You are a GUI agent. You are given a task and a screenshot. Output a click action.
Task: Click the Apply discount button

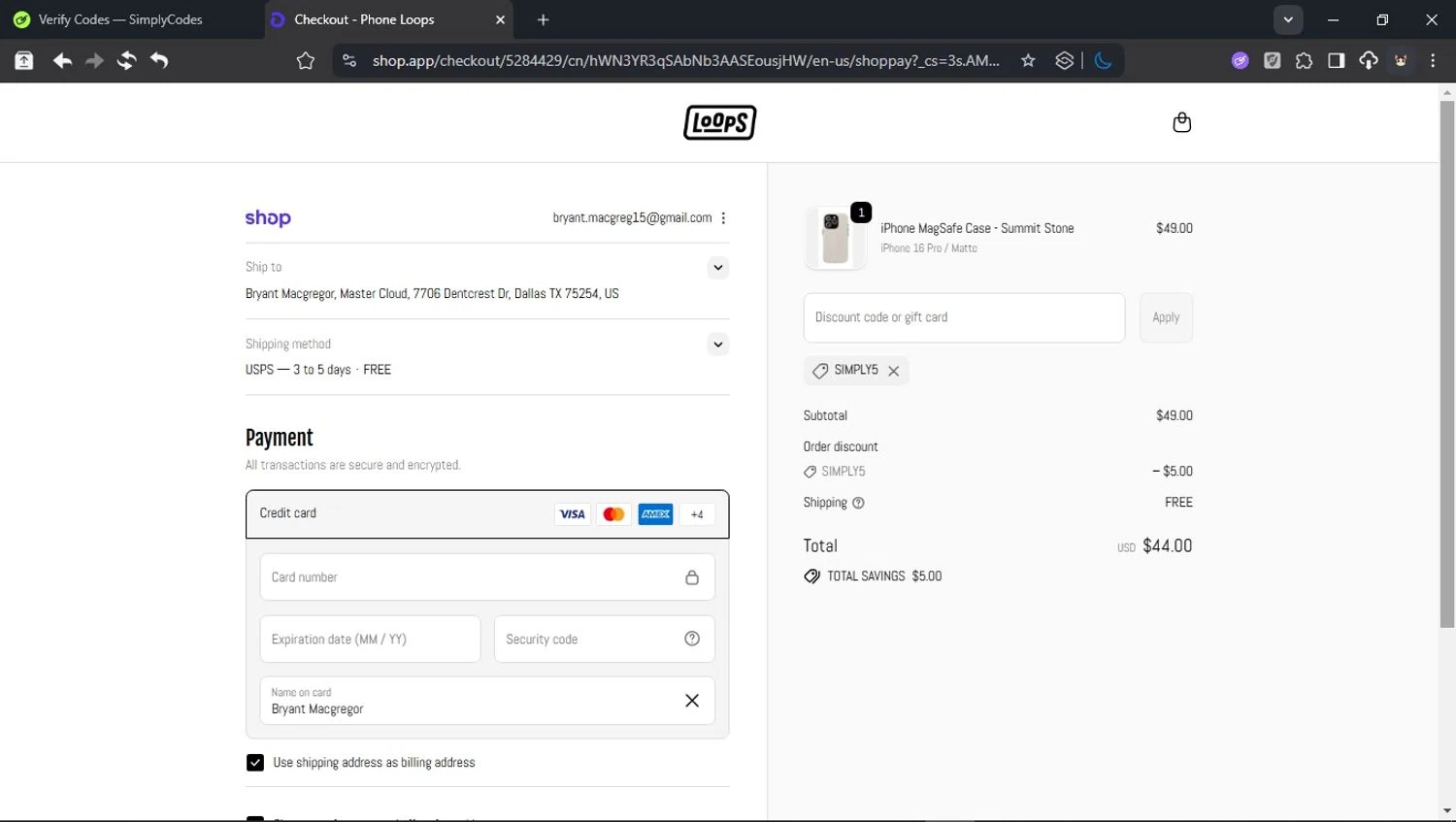(x=1166, y=317)
